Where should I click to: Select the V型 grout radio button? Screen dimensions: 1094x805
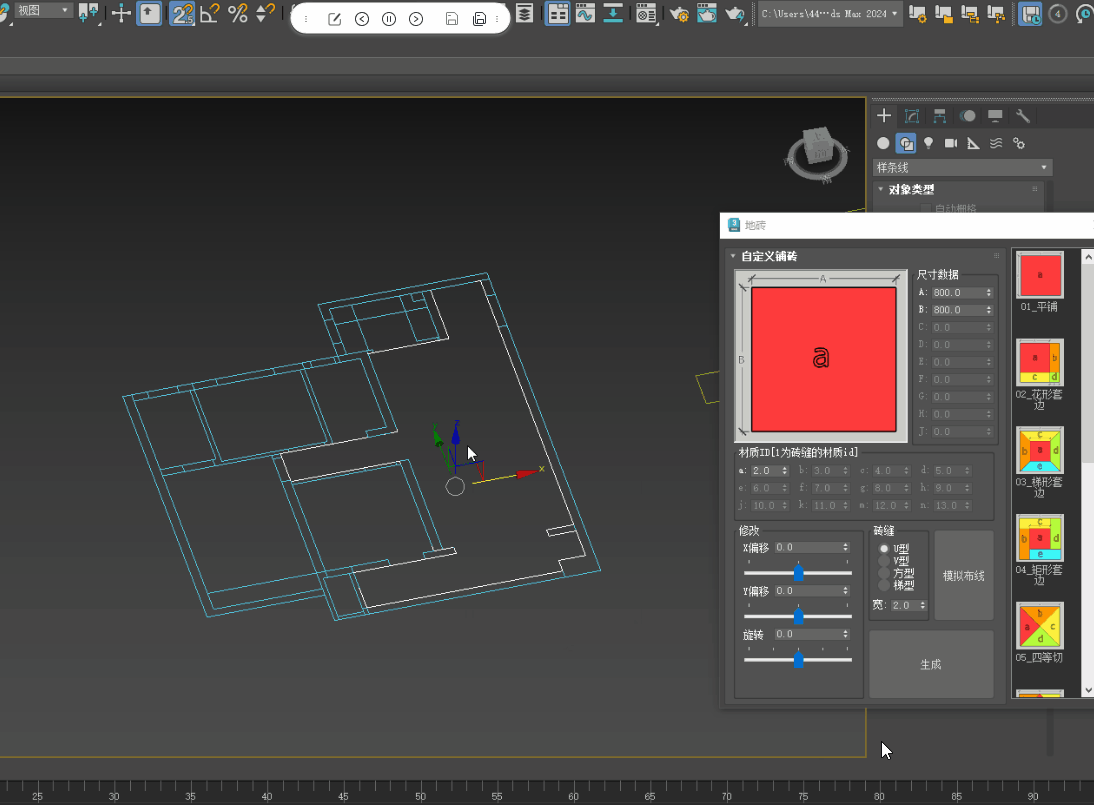tap(884, 561)
